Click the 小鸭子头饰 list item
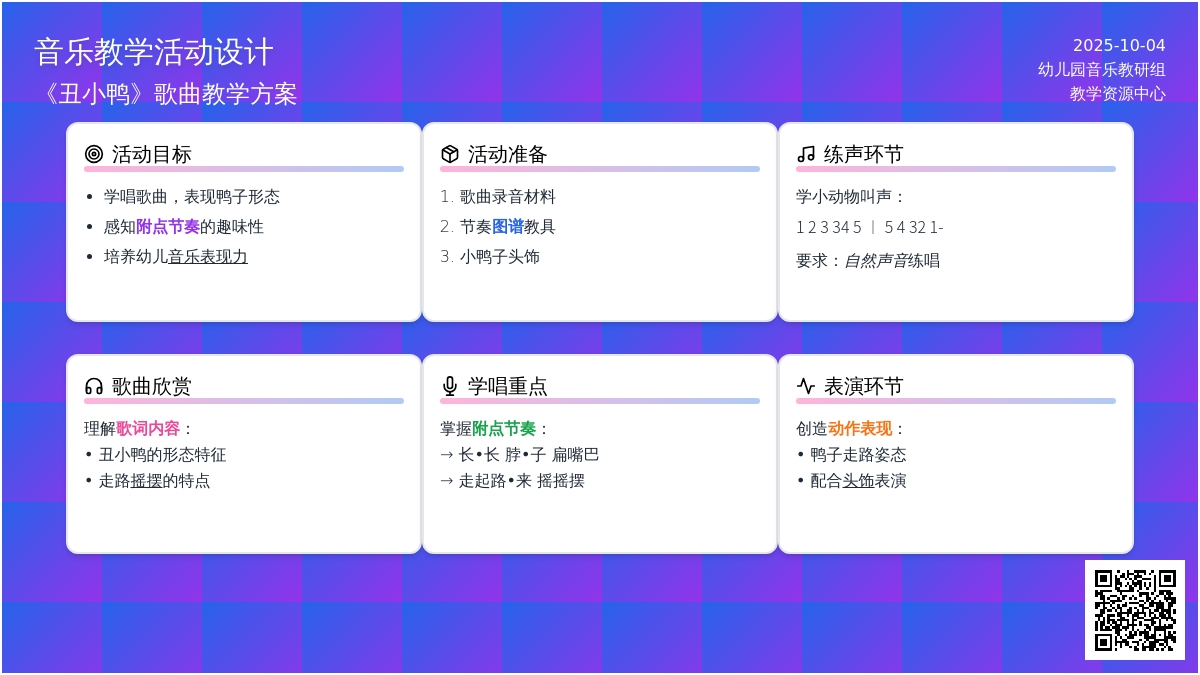This screenshot has height=675, width=1200. [499, 257]
